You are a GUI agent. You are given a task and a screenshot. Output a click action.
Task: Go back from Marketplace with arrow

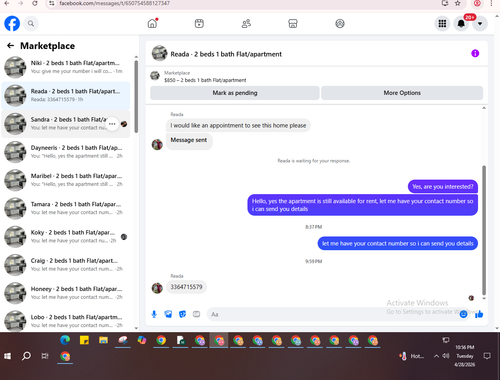click(10, 46)
